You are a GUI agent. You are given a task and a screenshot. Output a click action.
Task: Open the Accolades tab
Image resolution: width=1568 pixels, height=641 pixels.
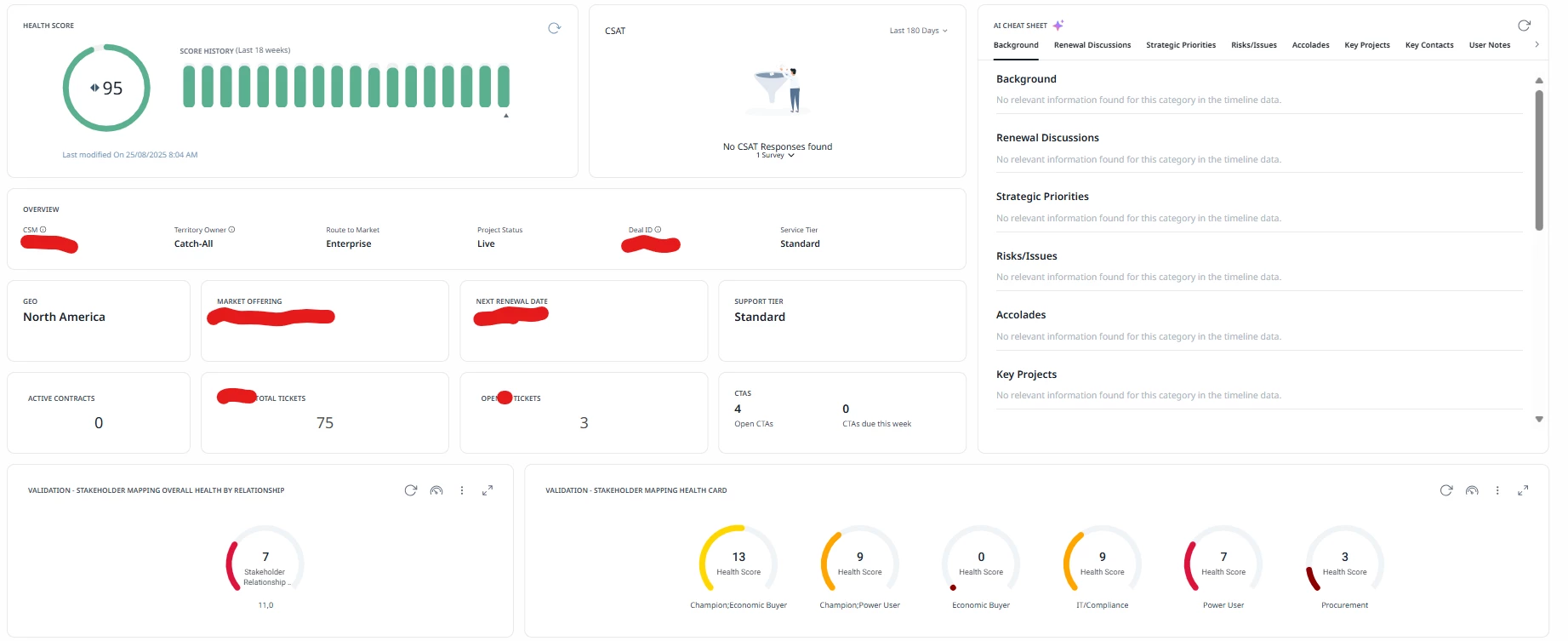tap(1310, 45)
